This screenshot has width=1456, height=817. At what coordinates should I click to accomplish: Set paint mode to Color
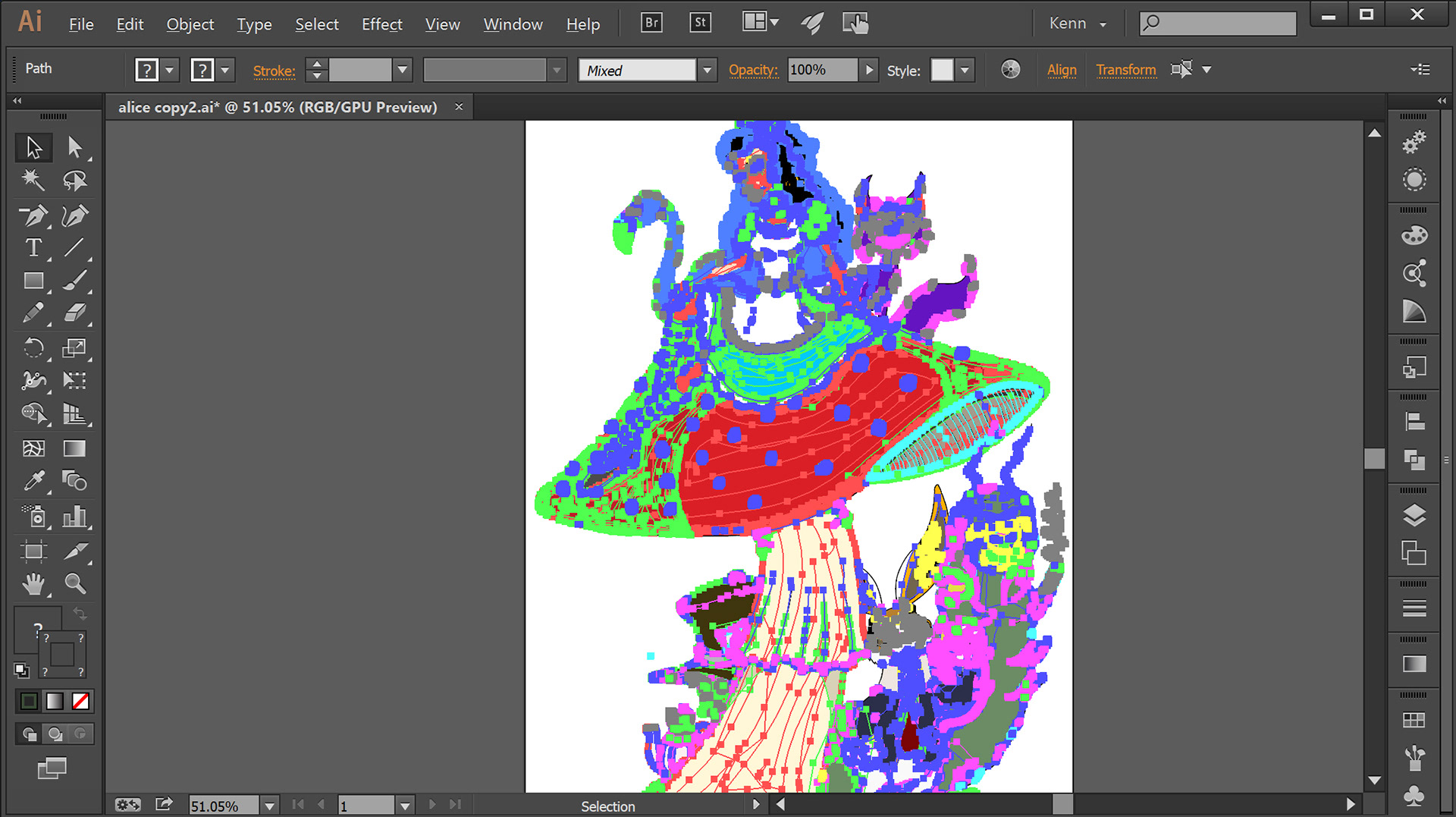(29, 701)
